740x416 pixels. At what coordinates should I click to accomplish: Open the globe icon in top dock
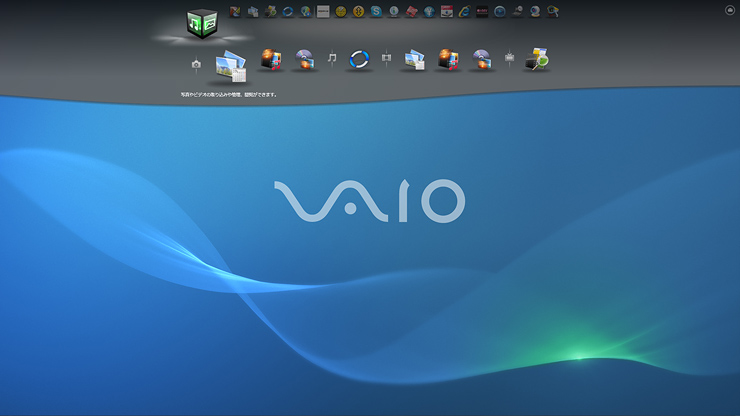point(305,12)
